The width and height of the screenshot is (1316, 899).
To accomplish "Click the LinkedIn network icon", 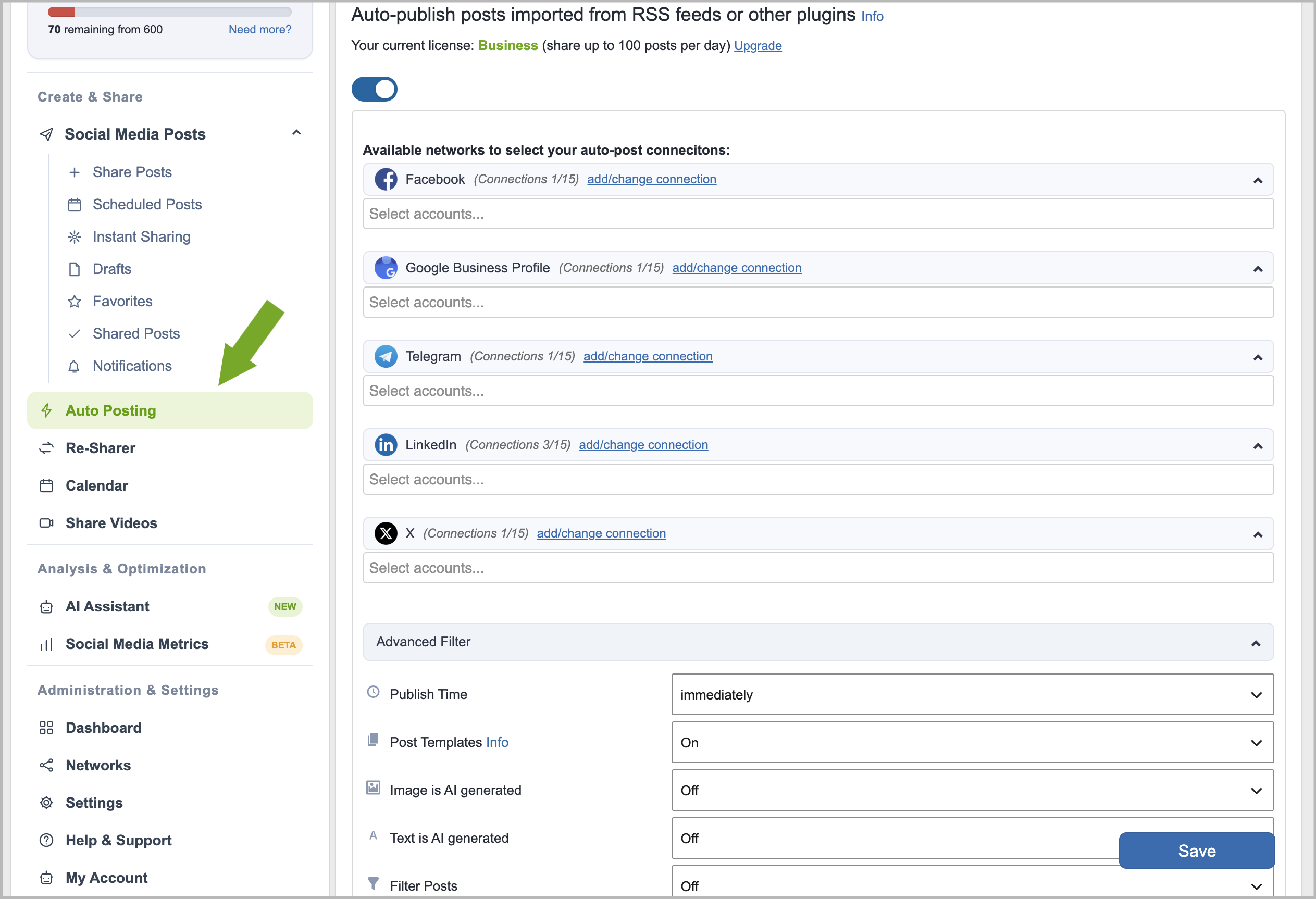I will click(386, 445).
